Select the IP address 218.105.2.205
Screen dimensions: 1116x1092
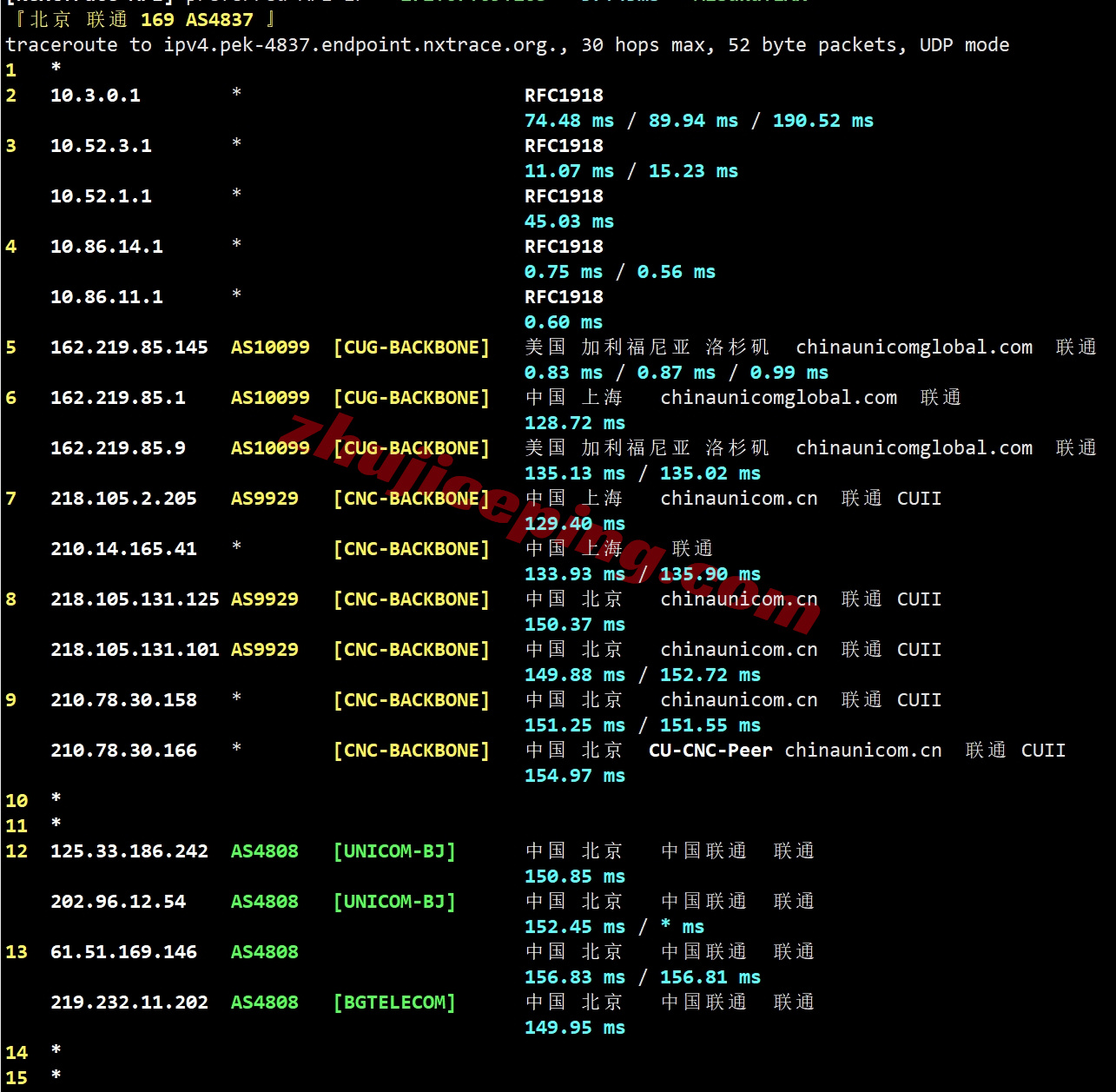pyautogui.click(x=123, y=499)
